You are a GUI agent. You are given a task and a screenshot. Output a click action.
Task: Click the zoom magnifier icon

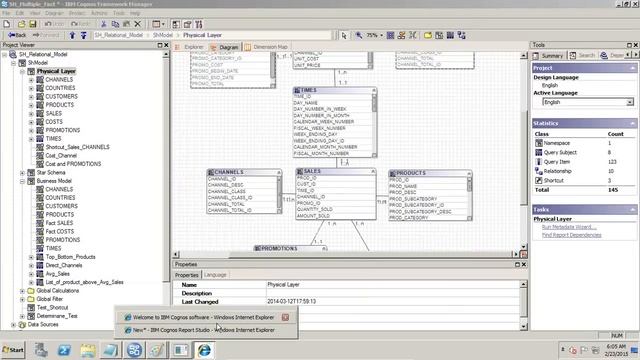pos(358,36)
